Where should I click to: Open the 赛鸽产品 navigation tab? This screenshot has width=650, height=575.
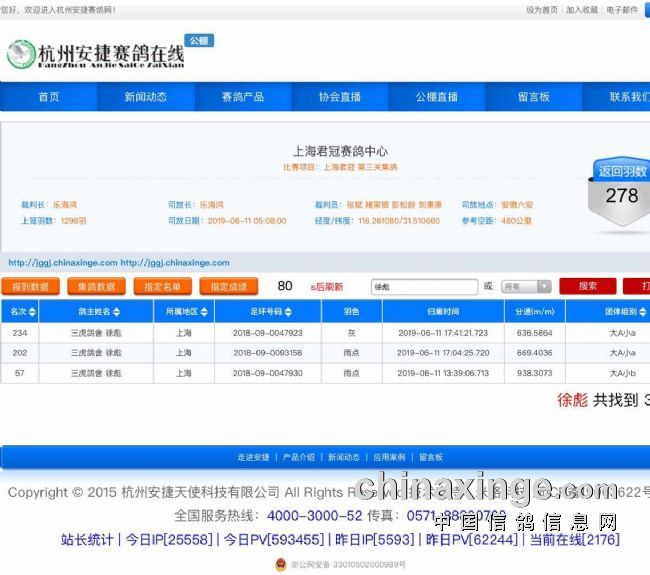tap(243, 97)
